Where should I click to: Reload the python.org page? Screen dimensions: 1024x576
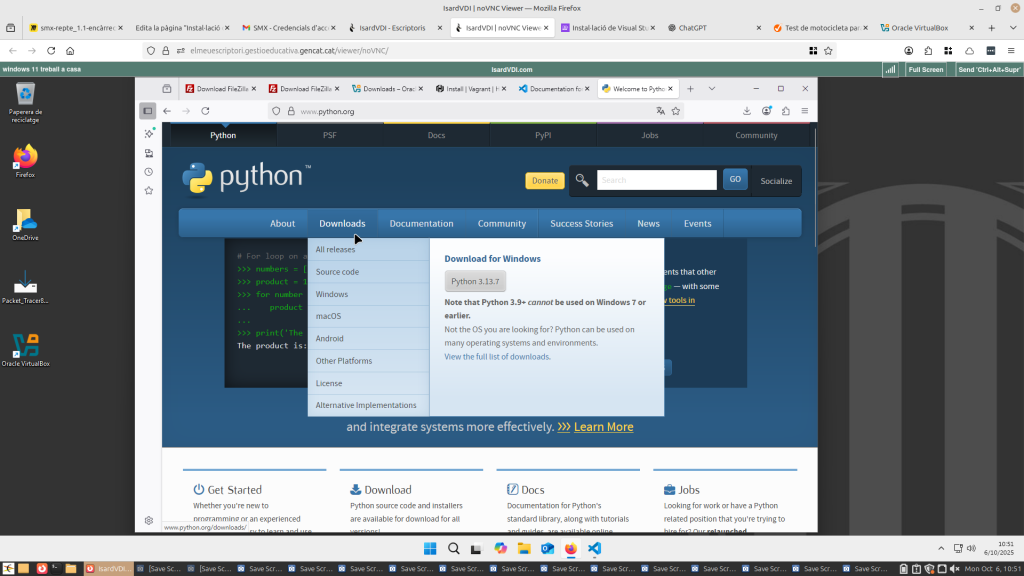[205, 111]
